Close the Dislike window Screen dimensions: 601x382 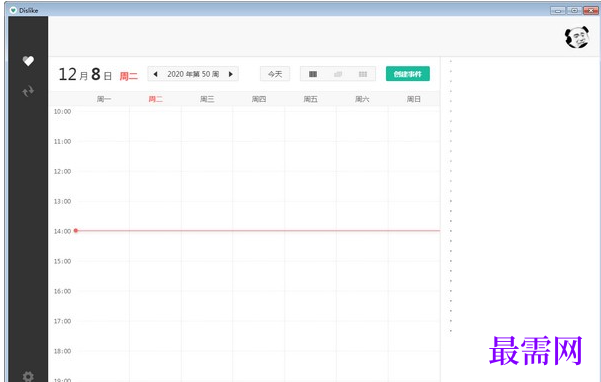[x=591, y=11]
